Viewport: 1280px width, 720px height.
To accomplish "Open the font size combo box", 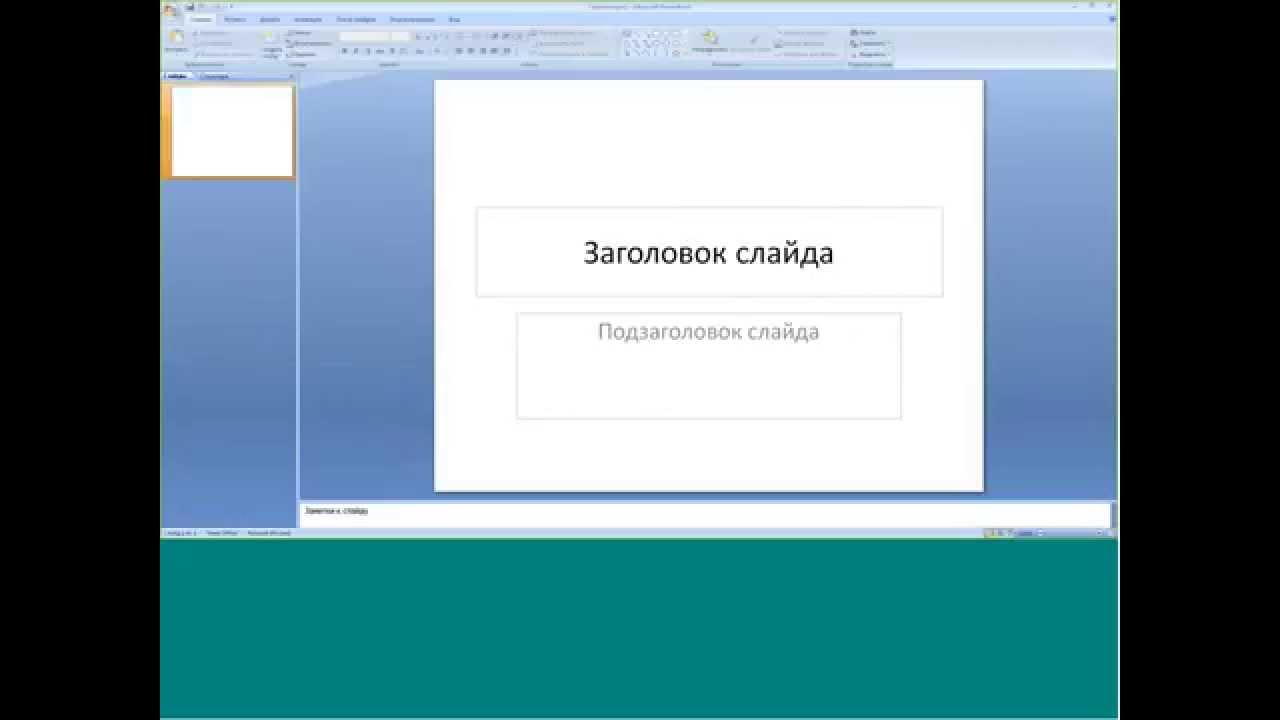I will tap(401, 36).
